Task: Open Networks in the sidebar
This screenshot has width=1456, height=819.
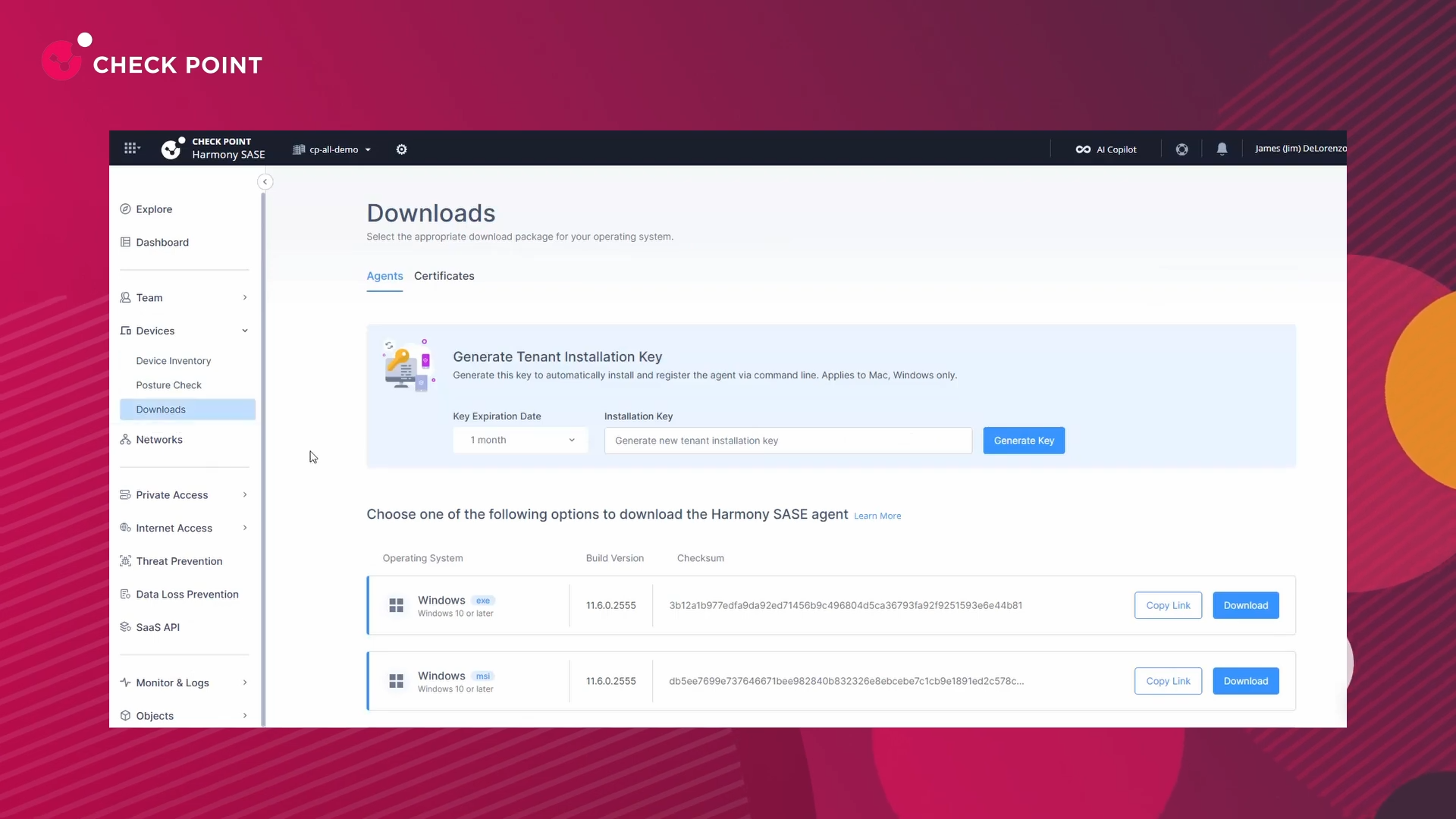Action: pos(159,440)
